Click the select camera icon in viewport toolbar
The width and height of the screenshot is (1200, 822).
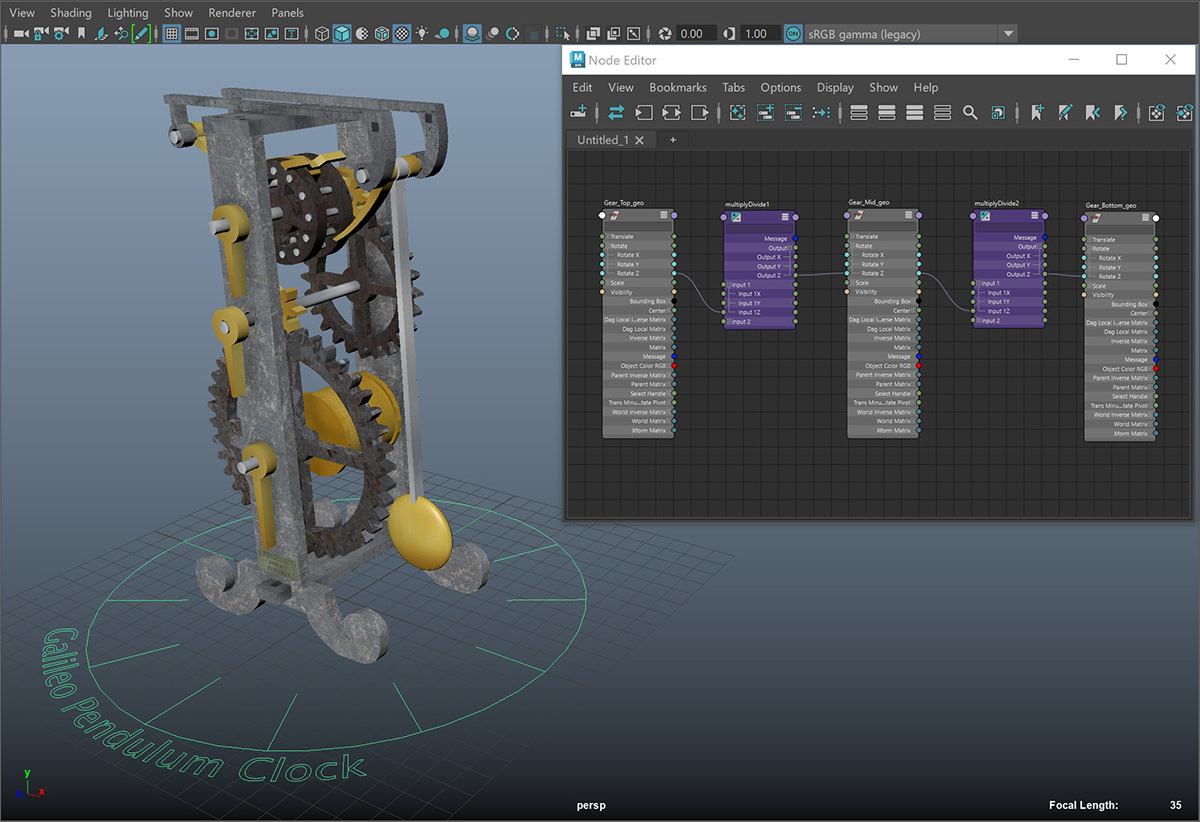point(20,34)
